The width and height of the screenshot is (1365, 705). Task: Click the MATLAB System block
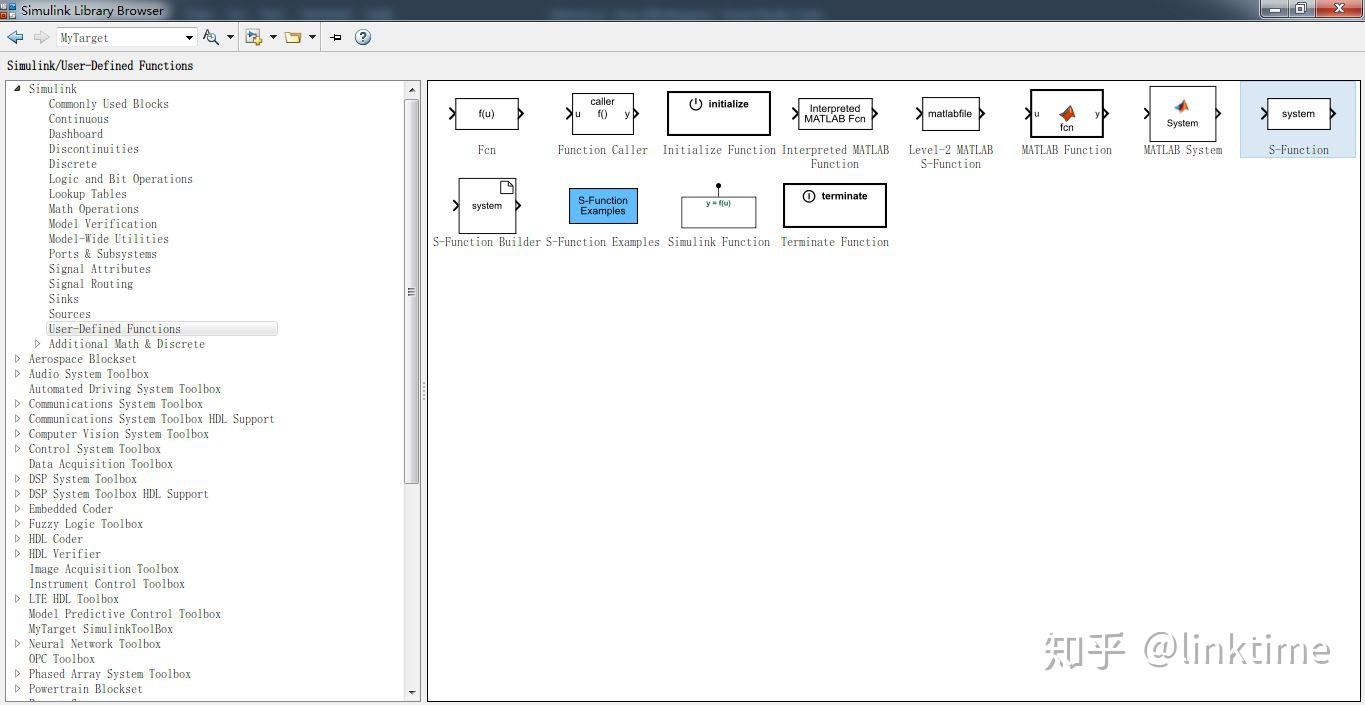coord(1182,113)
